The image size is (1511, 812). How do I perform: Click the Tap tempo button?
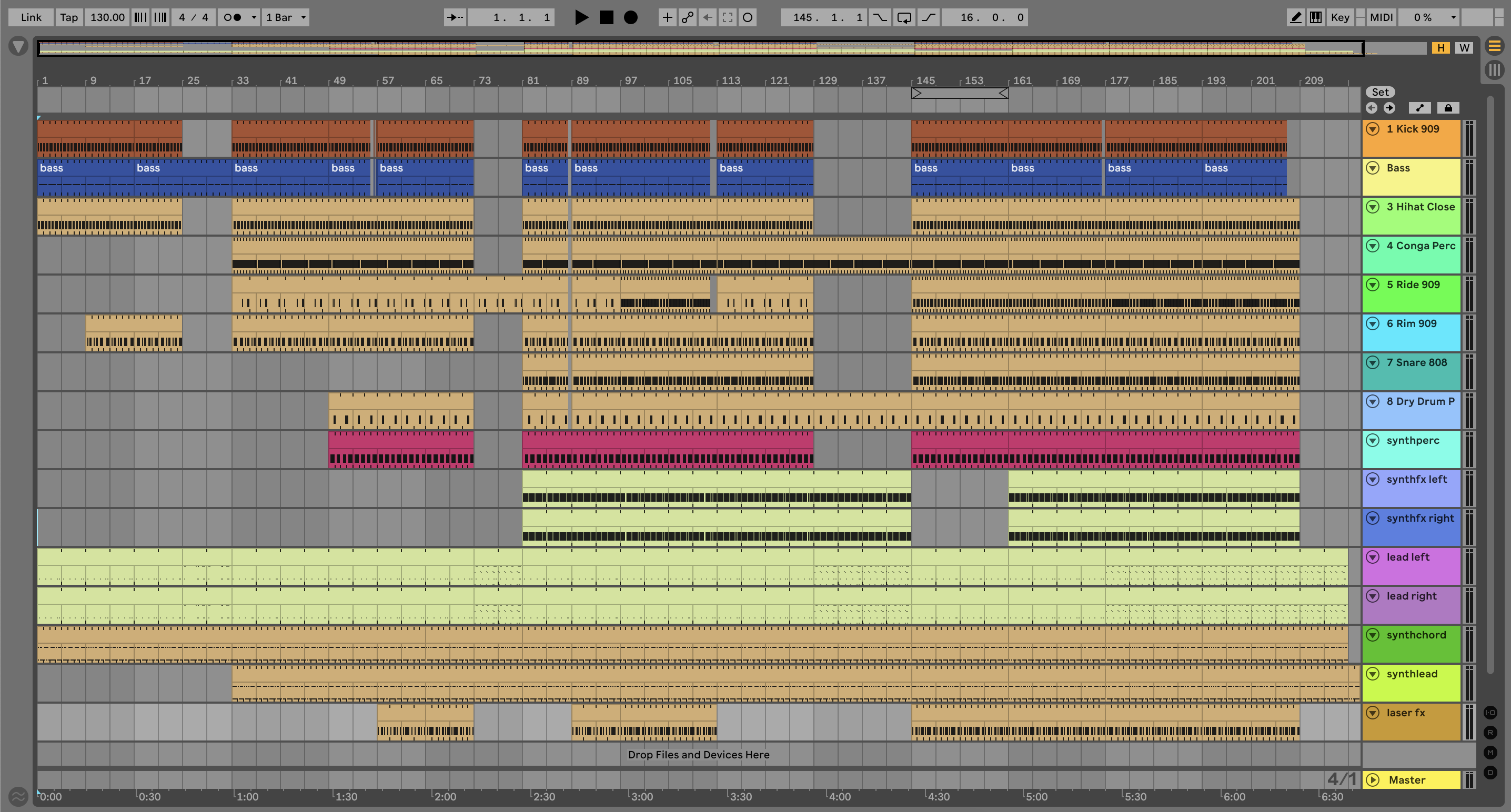68,17
